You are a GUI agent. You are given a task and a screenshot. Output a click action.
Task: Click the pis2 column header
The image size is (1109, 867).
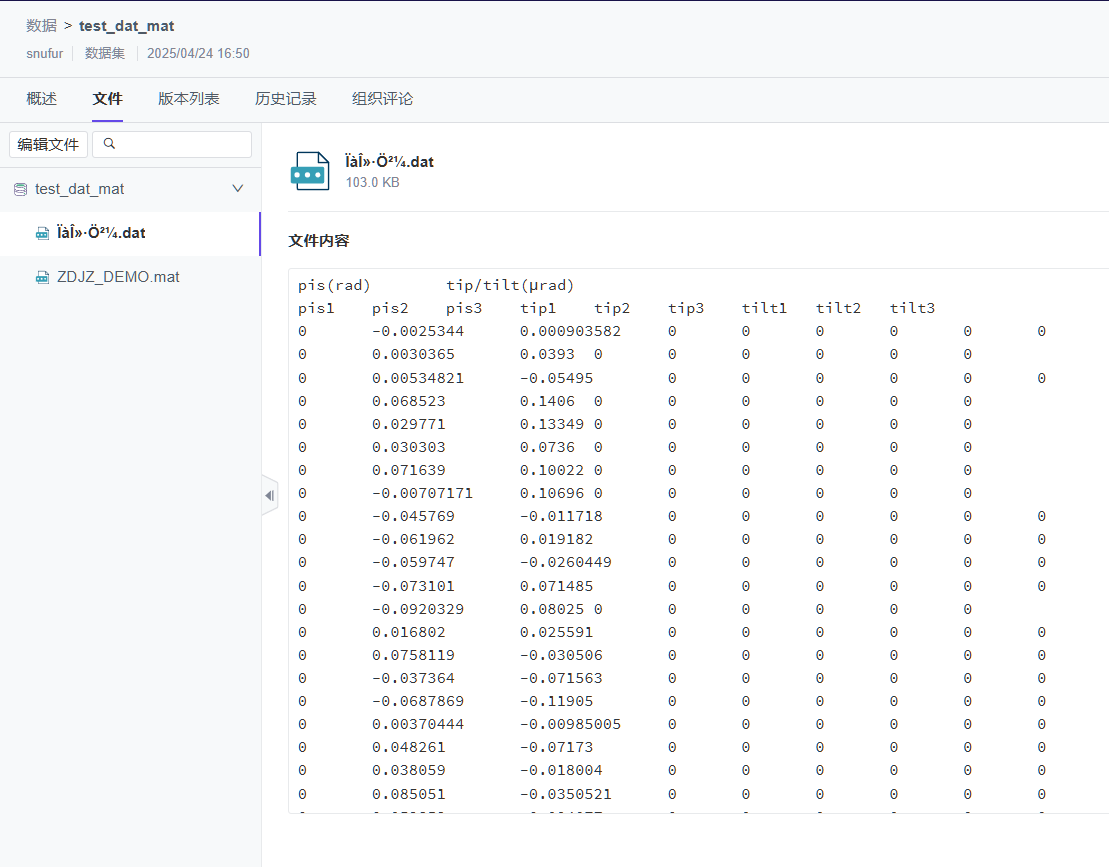tap(390, 308)
